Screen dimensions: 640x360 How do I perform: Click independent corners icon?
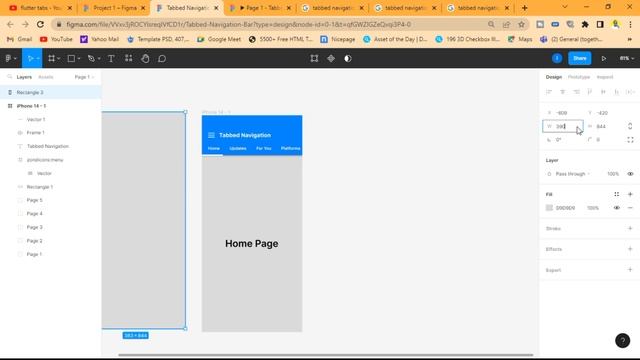[630, 140]
